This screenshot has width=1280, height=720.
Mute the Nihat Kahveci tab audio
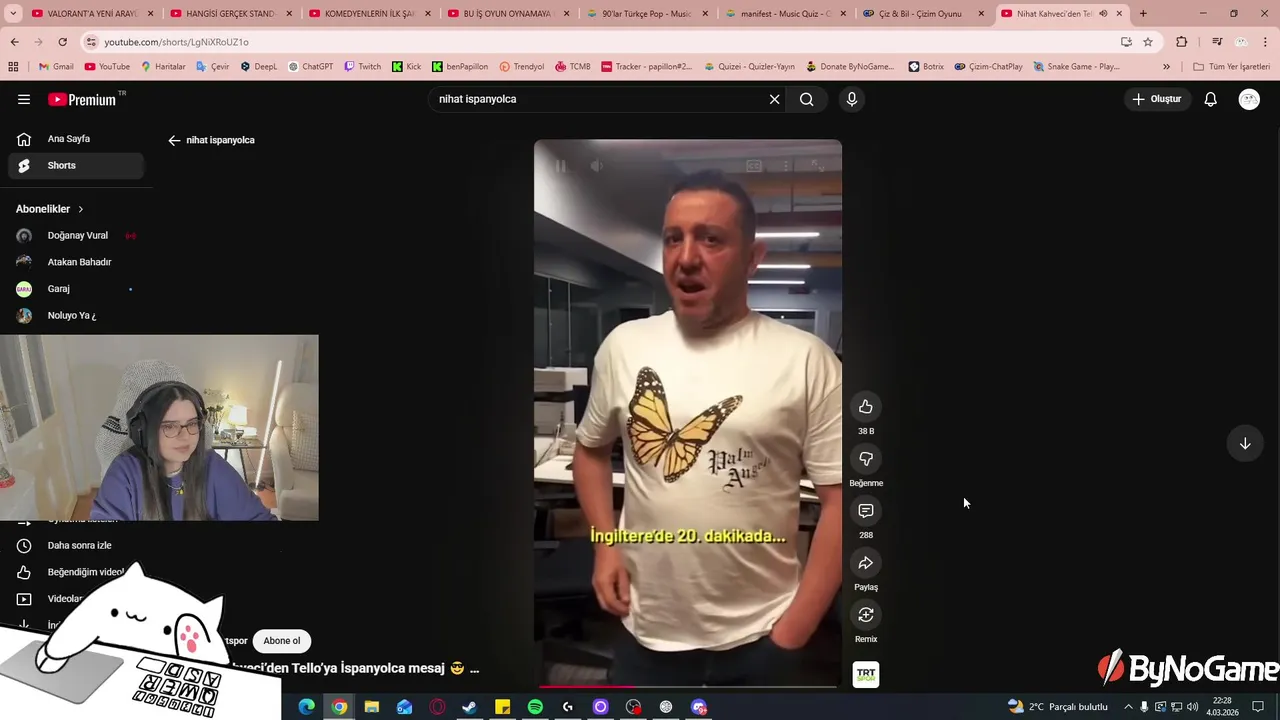[x=1104, y=14]
